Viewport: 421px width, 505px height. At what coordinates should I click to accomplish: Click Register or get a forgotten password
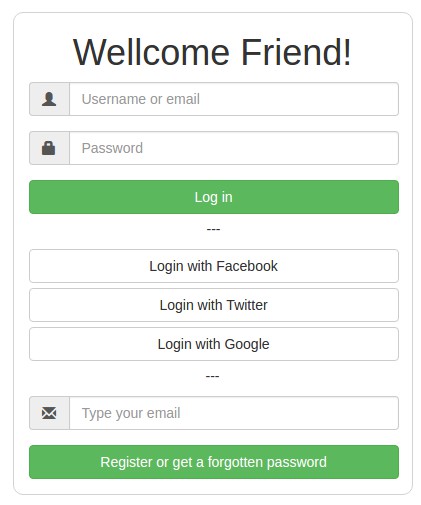point(214,462)
